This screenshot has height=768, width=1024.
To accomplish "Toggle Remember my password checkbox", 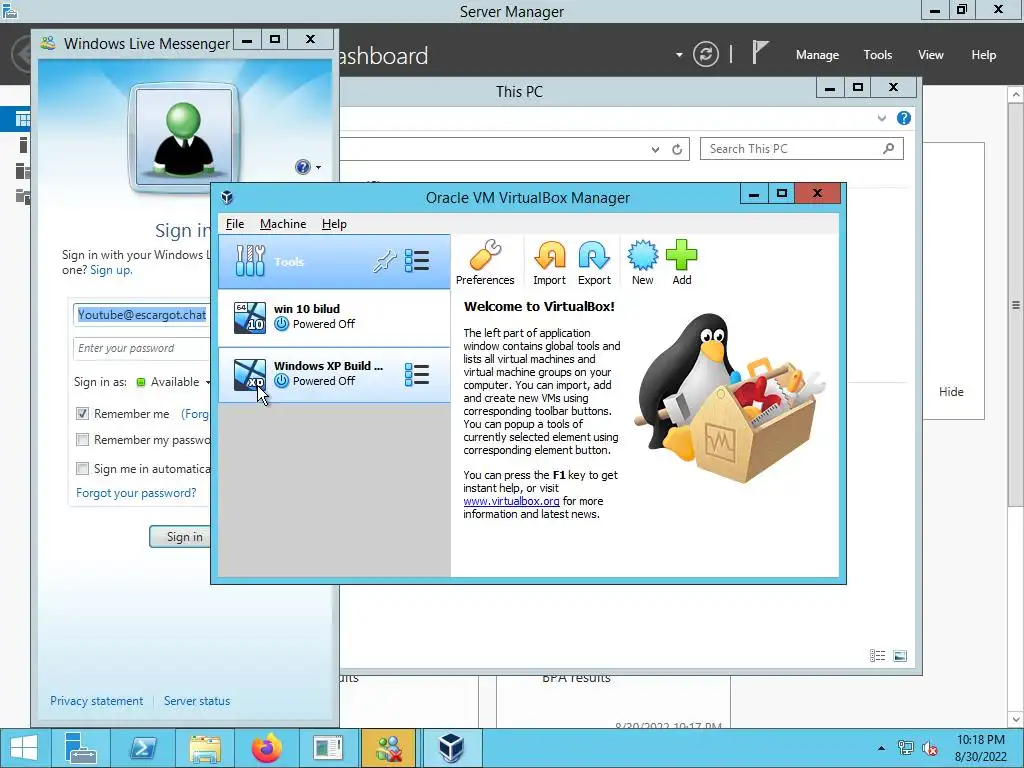I will (x=82, y=440).
